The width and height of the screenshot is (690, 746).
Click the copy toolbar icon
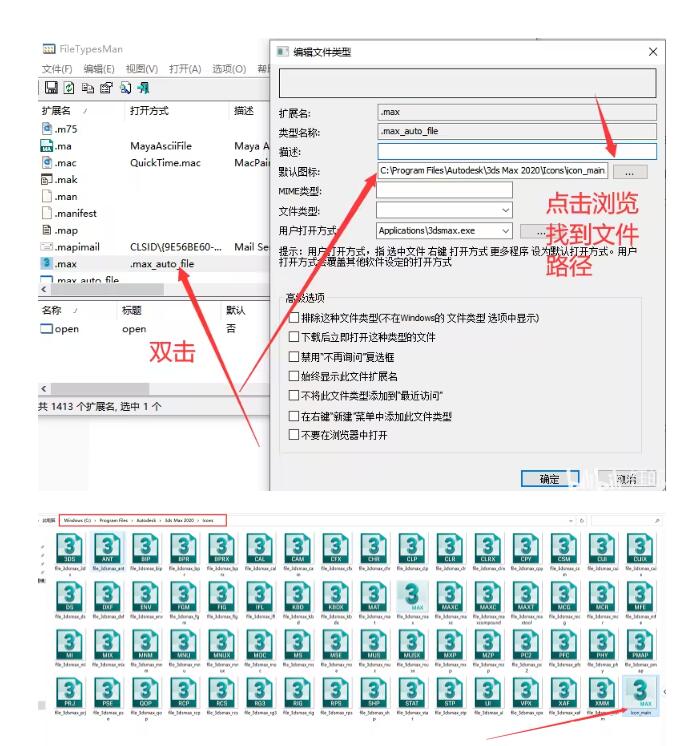[87, 88]
